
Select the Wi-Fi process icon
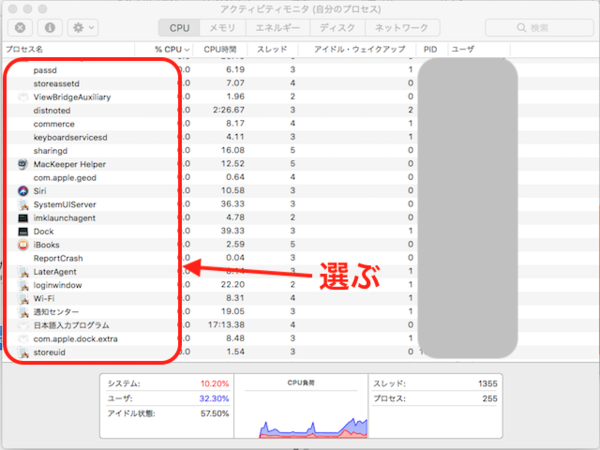(24, 298)
